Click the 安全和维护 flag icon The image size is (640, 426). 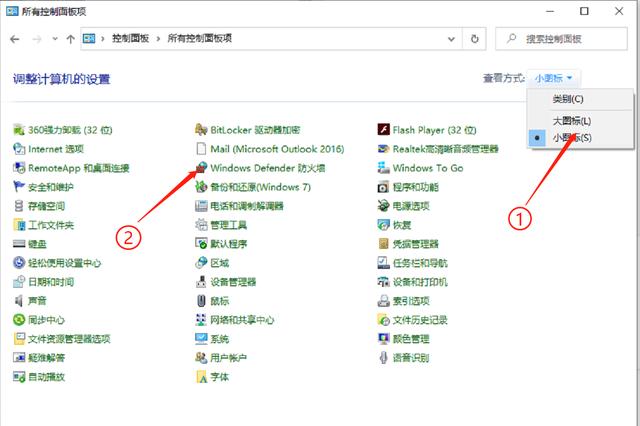point(19,187)
